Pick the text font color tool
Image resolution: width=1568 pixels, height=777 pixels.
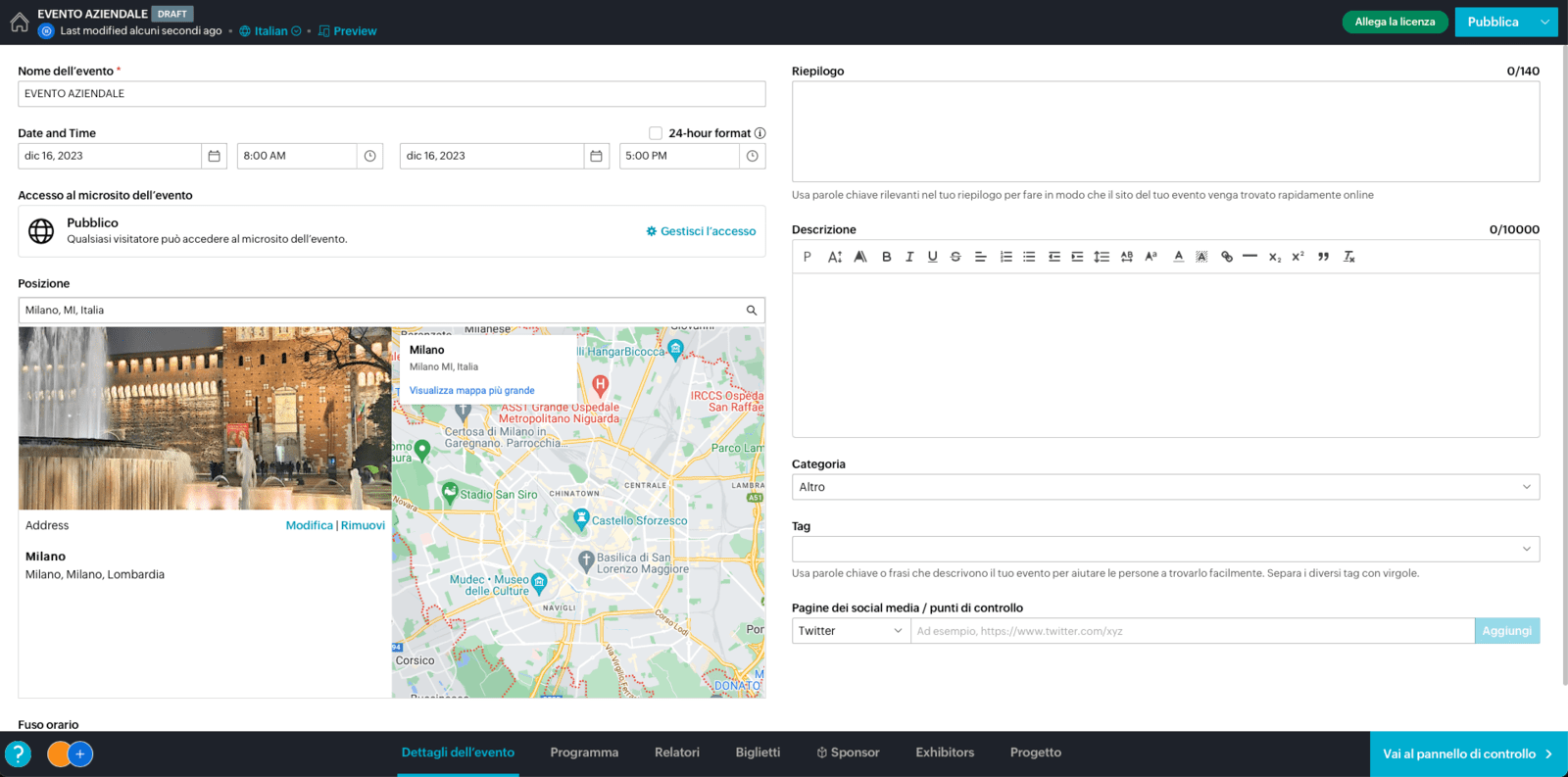[1178, 257]
